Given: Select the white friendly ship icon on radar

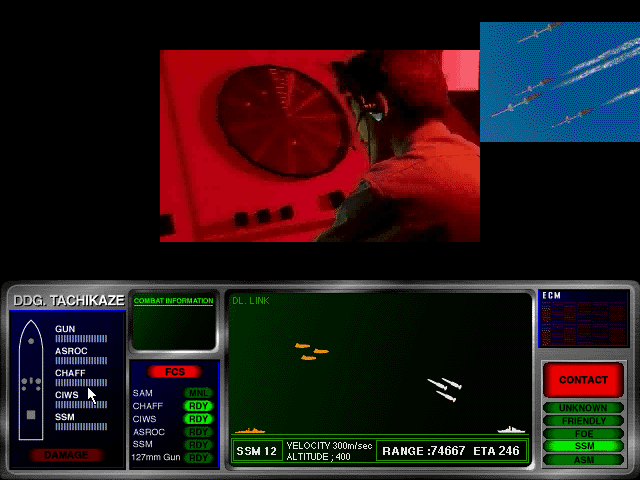Looking at the screenshot, I should (x=511, y=430).
